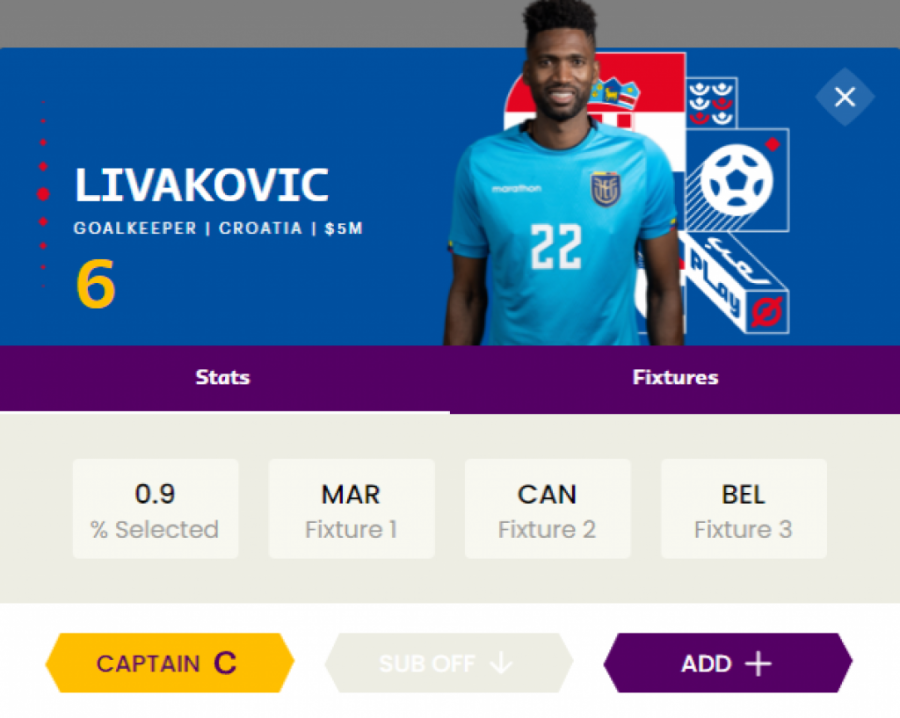
Task: Select the BEL Fixture 3 card
Action: pos(743,509)
